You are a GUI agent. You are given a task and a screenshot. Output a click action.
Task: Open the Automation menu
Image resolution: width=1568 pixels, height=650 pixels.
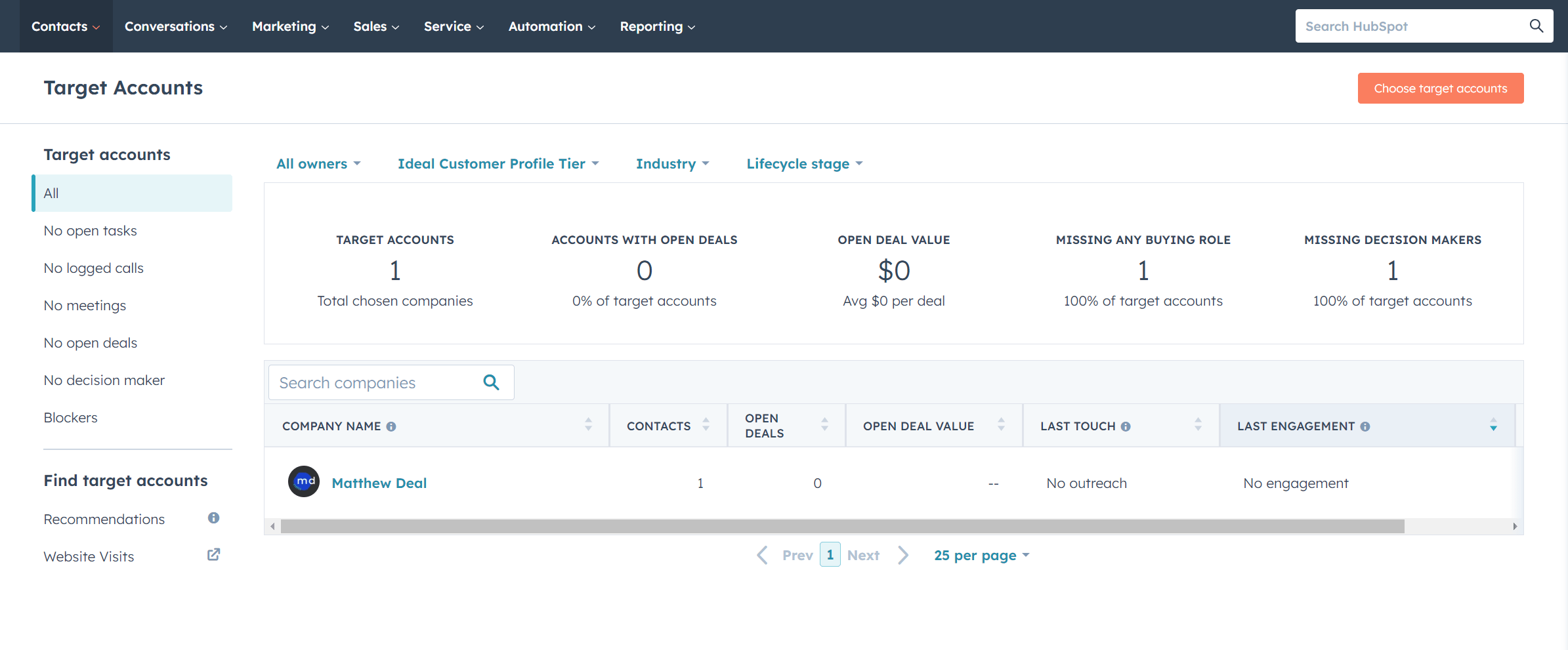point(551,26)
